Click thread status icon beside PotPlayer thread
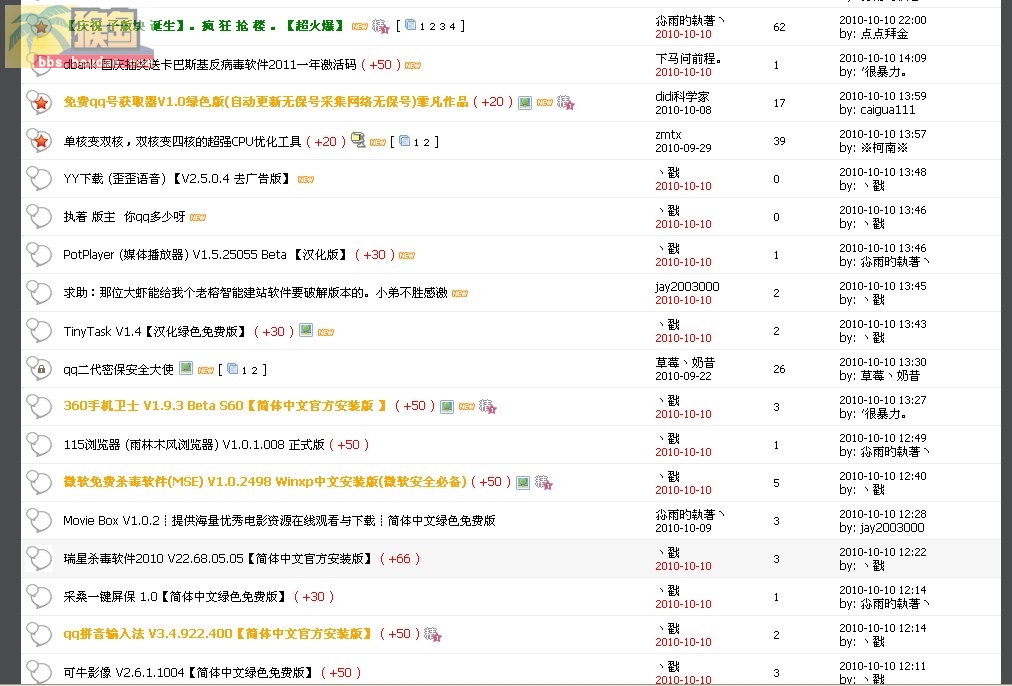The height and width of the screenshot is (686, 1012). tap(39, 255)
